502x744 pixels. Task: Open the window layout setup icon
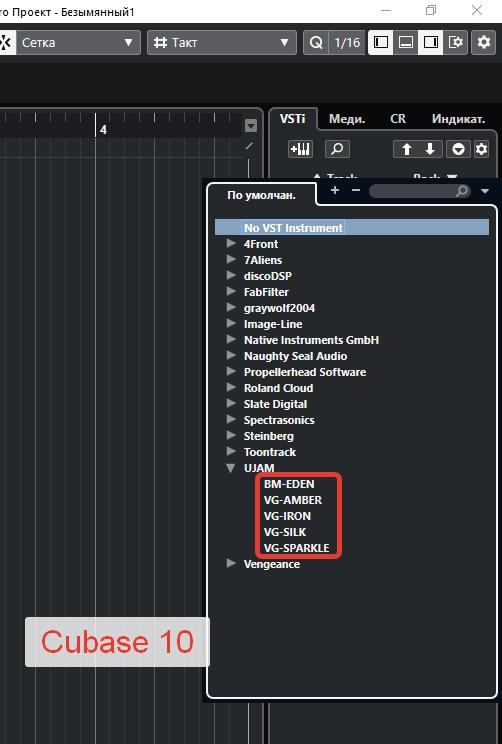point(456,43)
